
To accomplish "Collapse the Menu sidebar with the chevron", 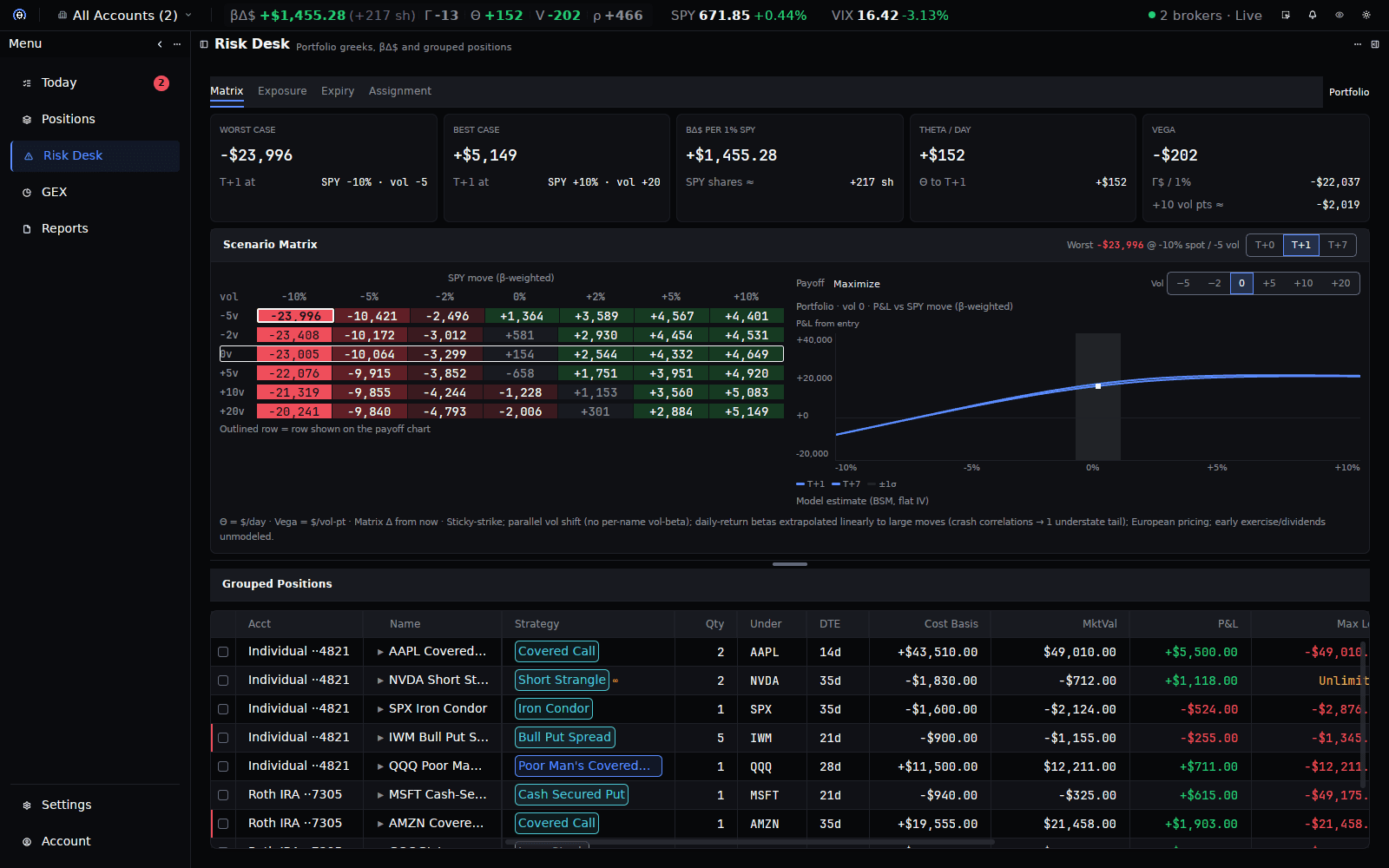I will click(160, 43).
